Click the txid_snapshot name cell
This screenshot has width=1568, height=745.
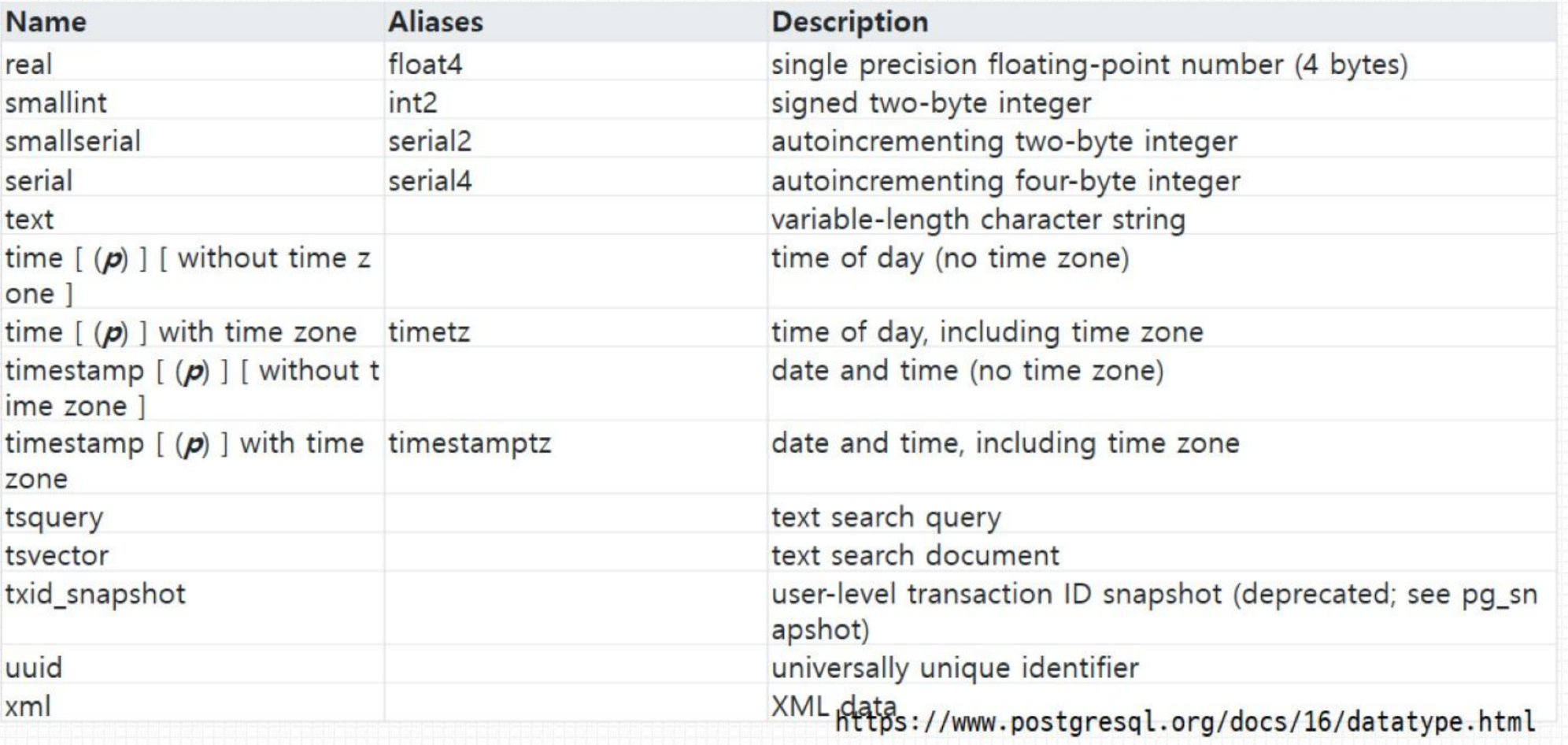coord(95,594)
